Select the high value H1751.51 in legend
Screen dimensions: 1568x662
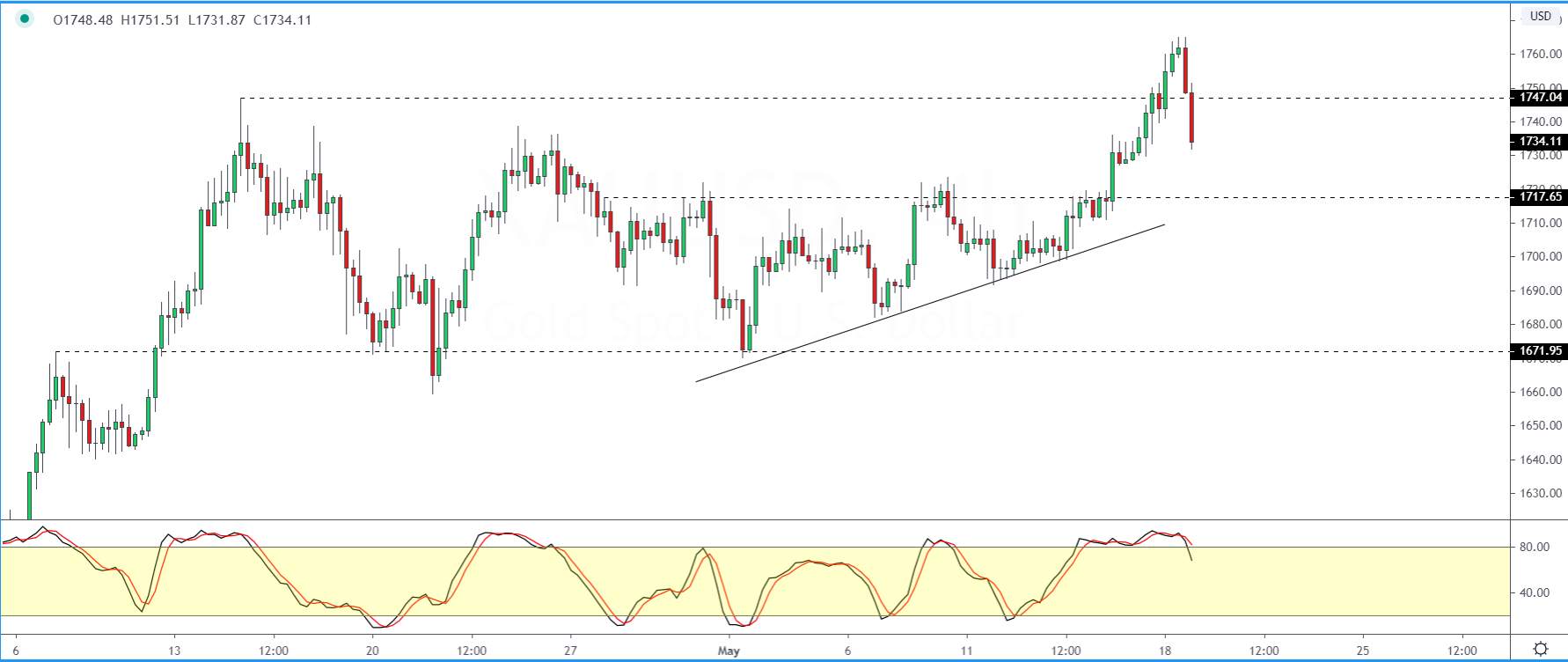[150, 20]
